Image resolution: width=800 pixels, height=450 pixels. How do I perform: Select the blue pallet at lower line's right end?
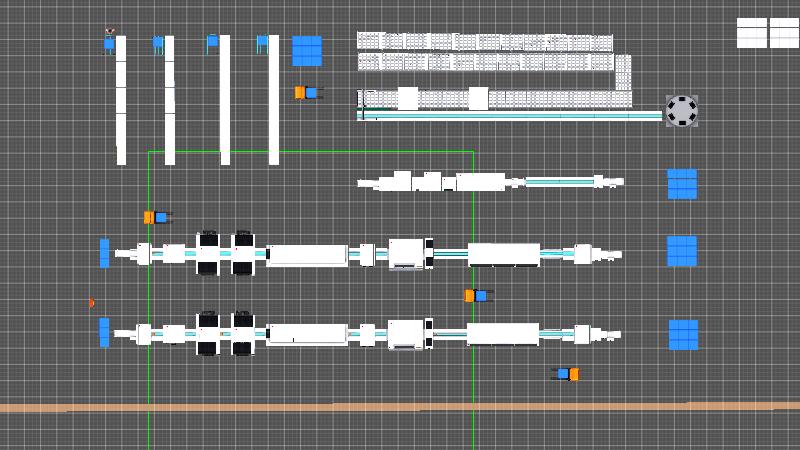pos(683,335)
